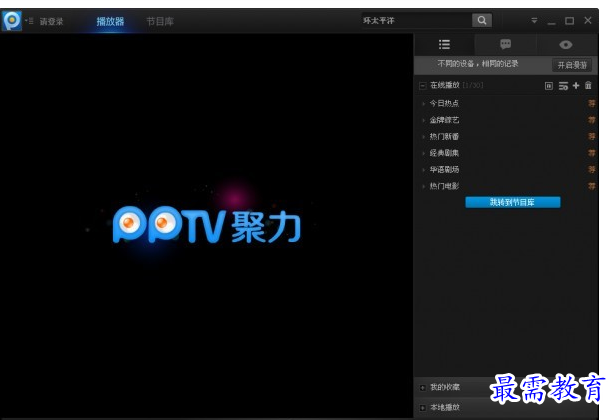Click 荐 badge on 热门新番 row
Viewport: 614px width, 420px height.
tap(591, 136)
